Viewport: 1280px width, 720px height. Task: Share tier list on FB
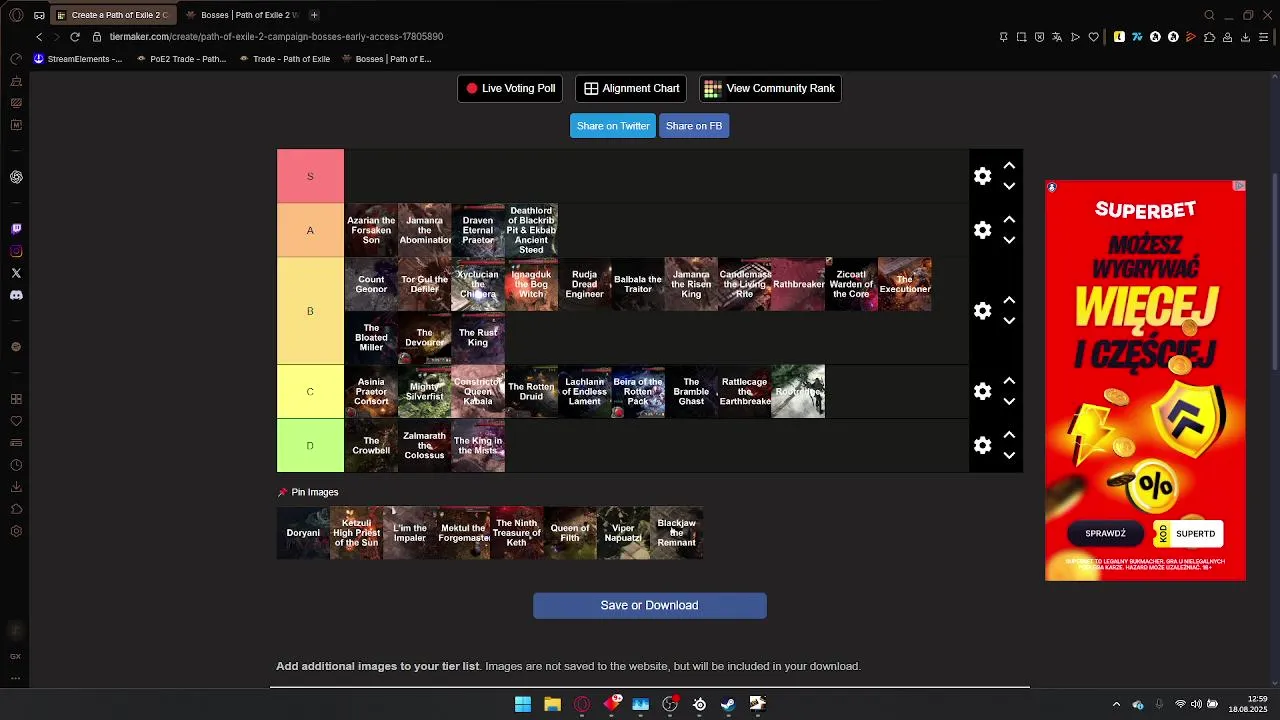point(694,126)
